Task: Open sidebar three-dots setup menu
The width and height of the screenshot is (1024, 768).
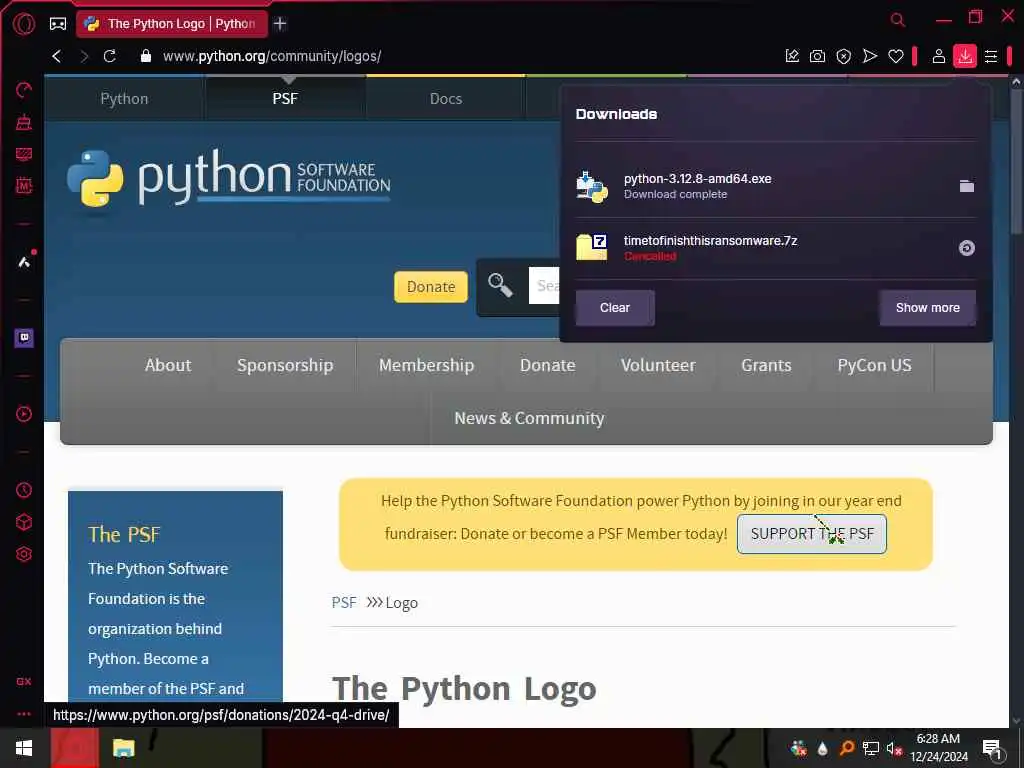Action: 24,714
